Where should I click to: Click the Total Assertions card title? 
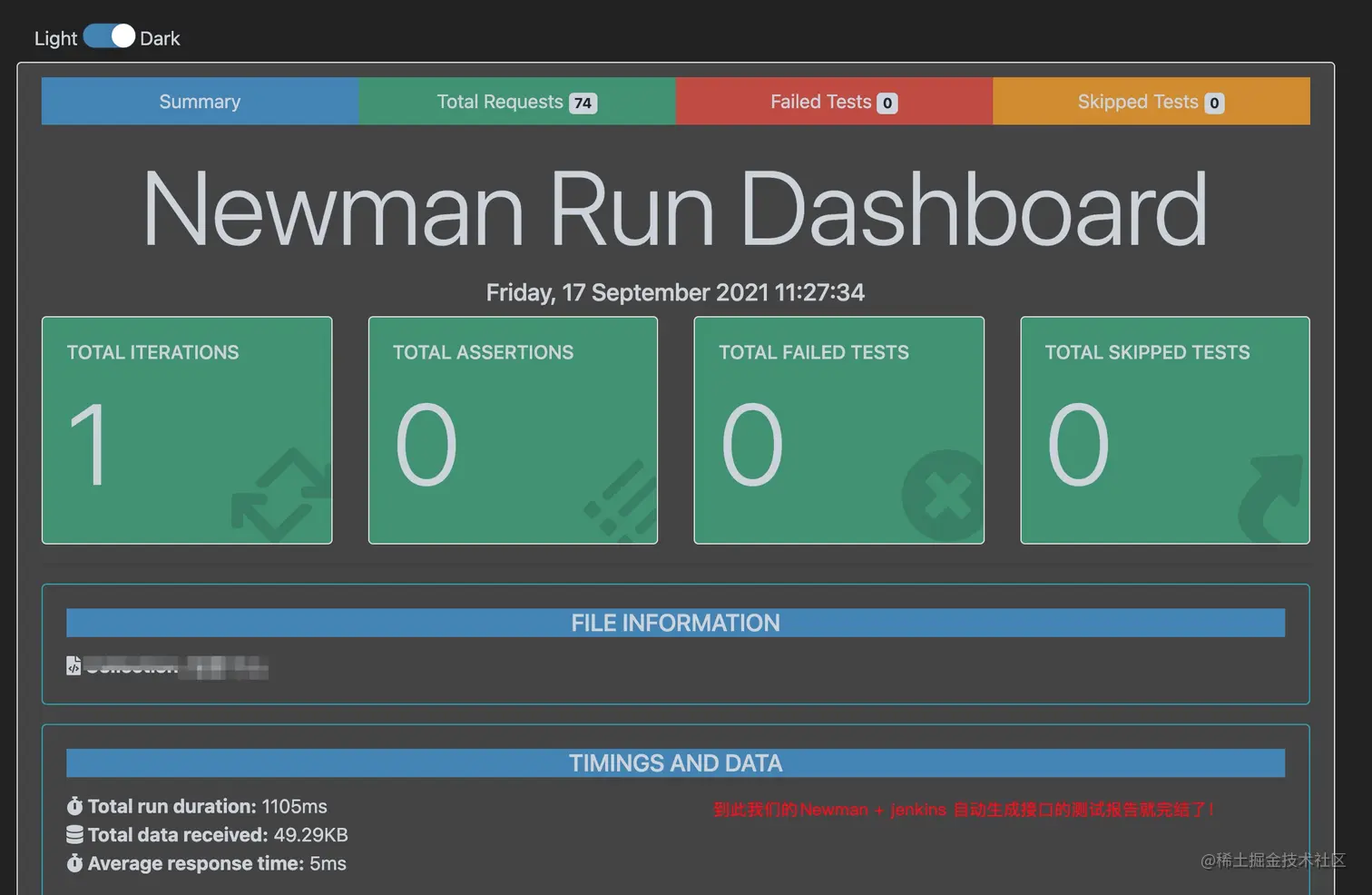tap(483, 352)
